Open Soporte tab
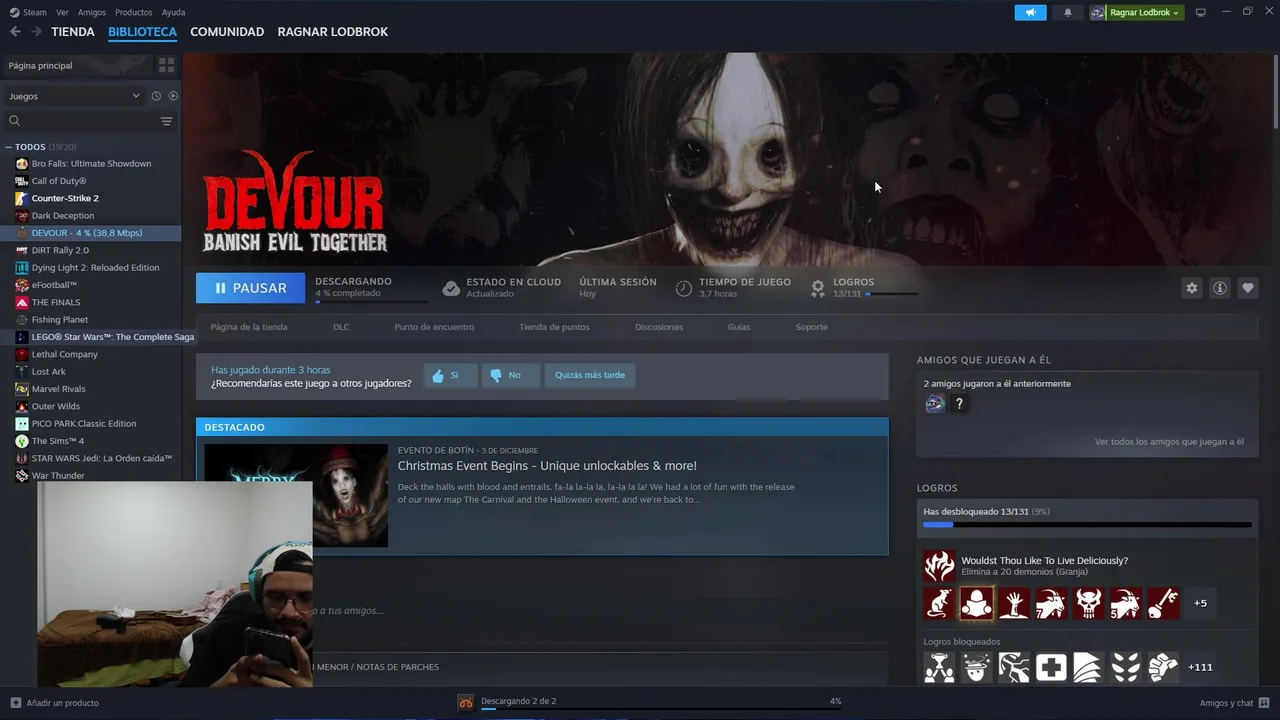The height and width of the screenshot is (720, 1280). pos(811,327)
